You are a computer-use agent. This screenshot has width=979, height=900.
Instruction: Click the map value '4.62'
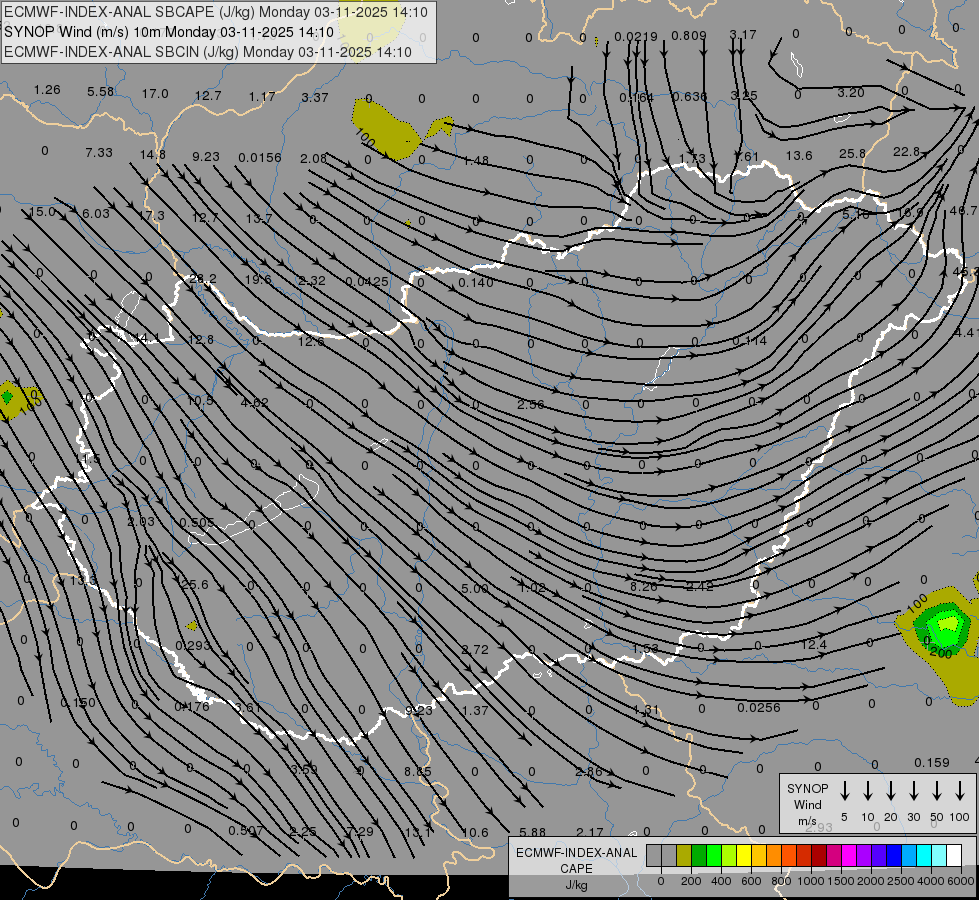coord(255,402)
